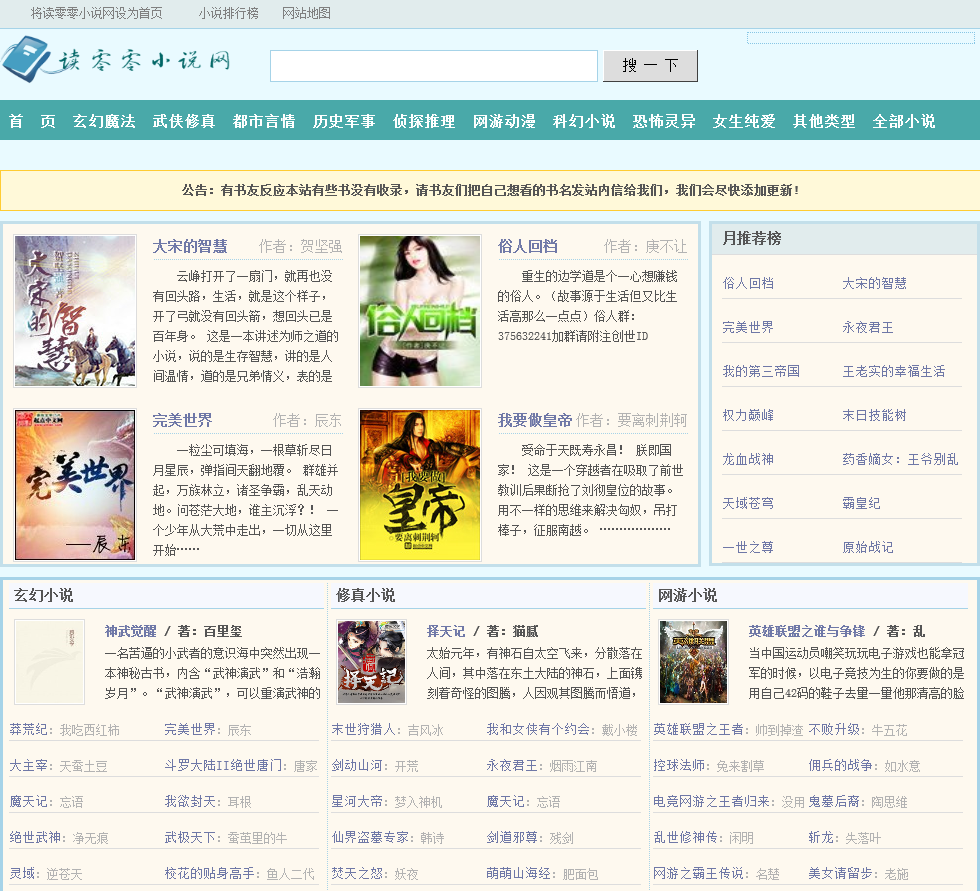The width and height of the screenshot is (980, 891).
Task: Open 俗人回档 in 月推荐榜 list
Action: (x=748, y=283)
